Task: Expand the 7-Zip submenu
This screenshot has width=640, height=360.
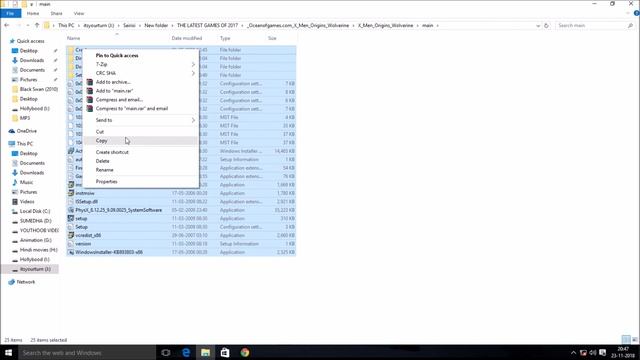Action: click(x=141, y=64)
